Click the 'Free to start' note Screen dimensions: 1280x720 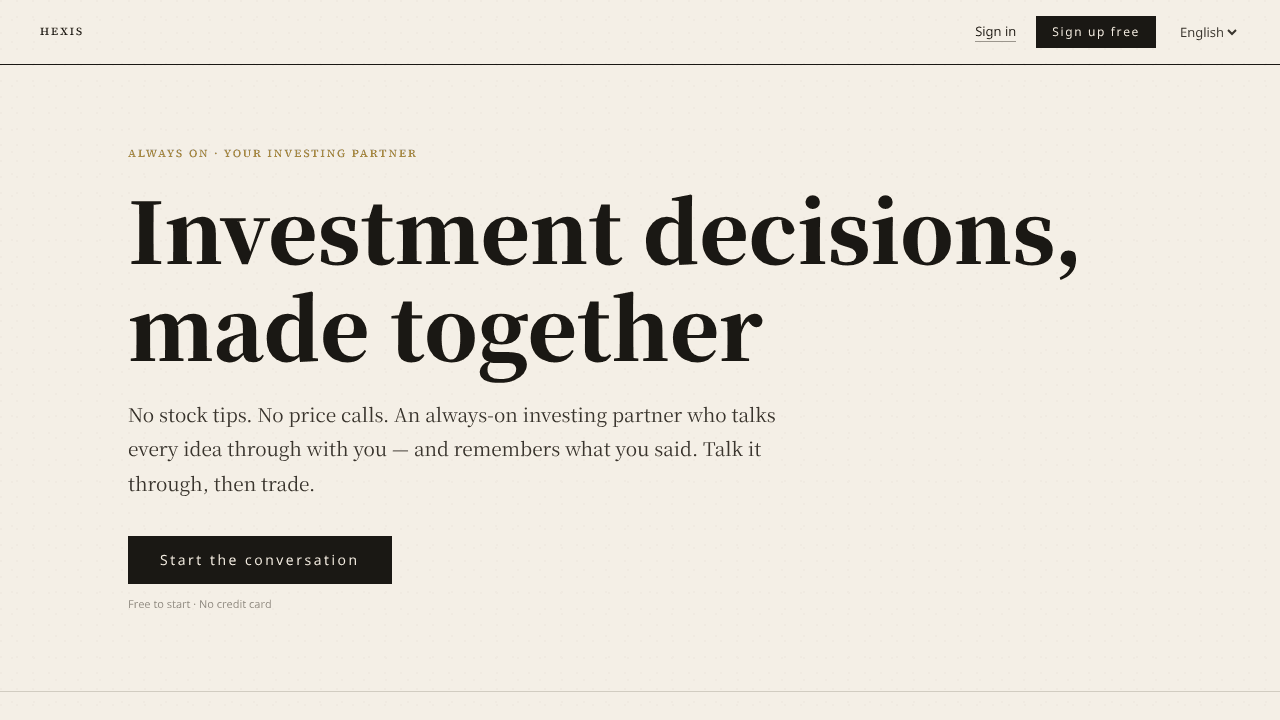[x=159, y=604]
